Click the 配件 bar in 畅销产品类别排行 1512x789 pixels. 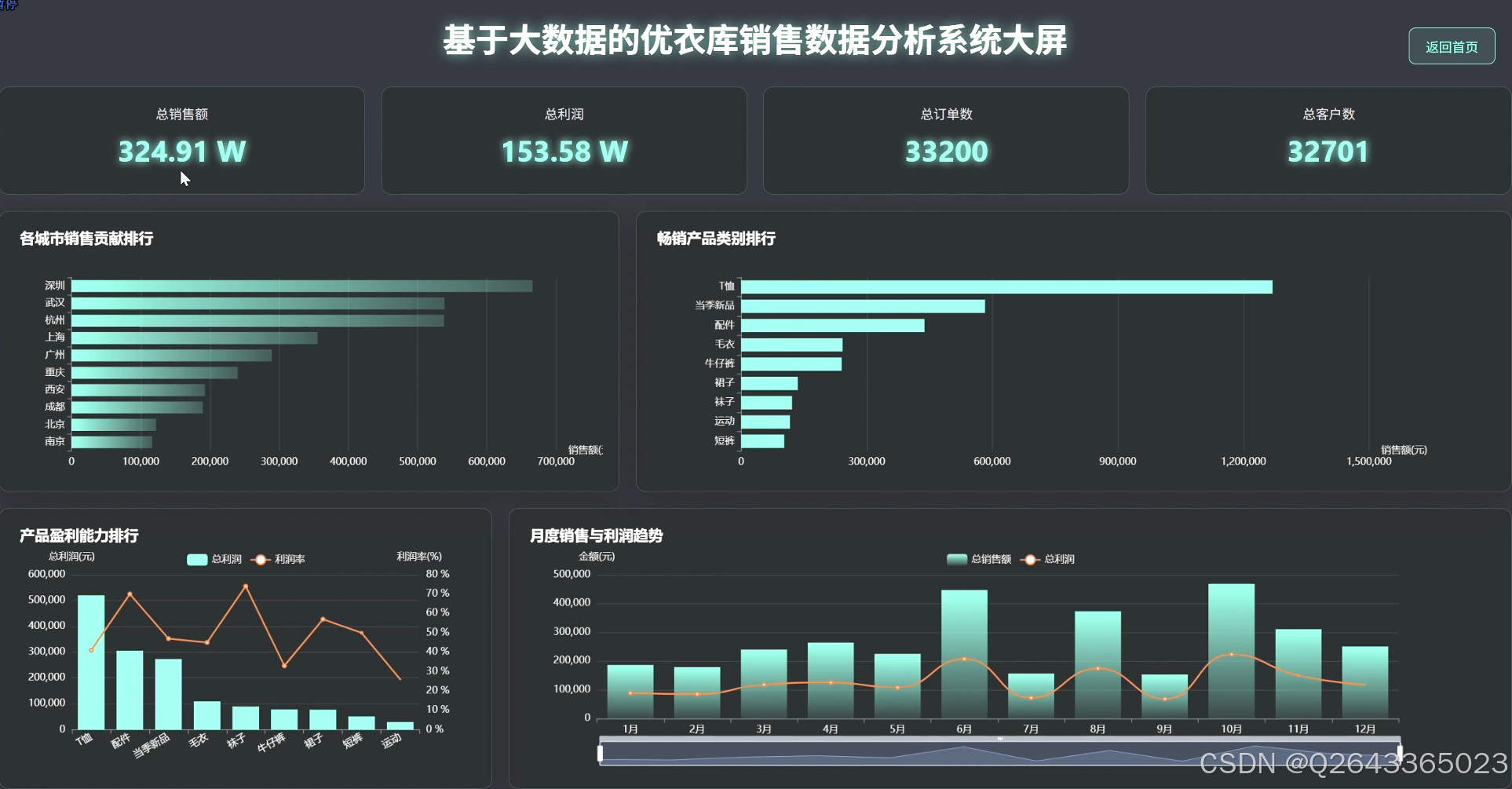(x=833, y=325)
